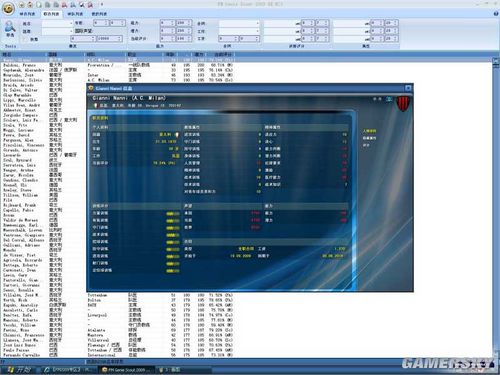
Task: Switch to the second ribbon tab
Action: point(51,14)
